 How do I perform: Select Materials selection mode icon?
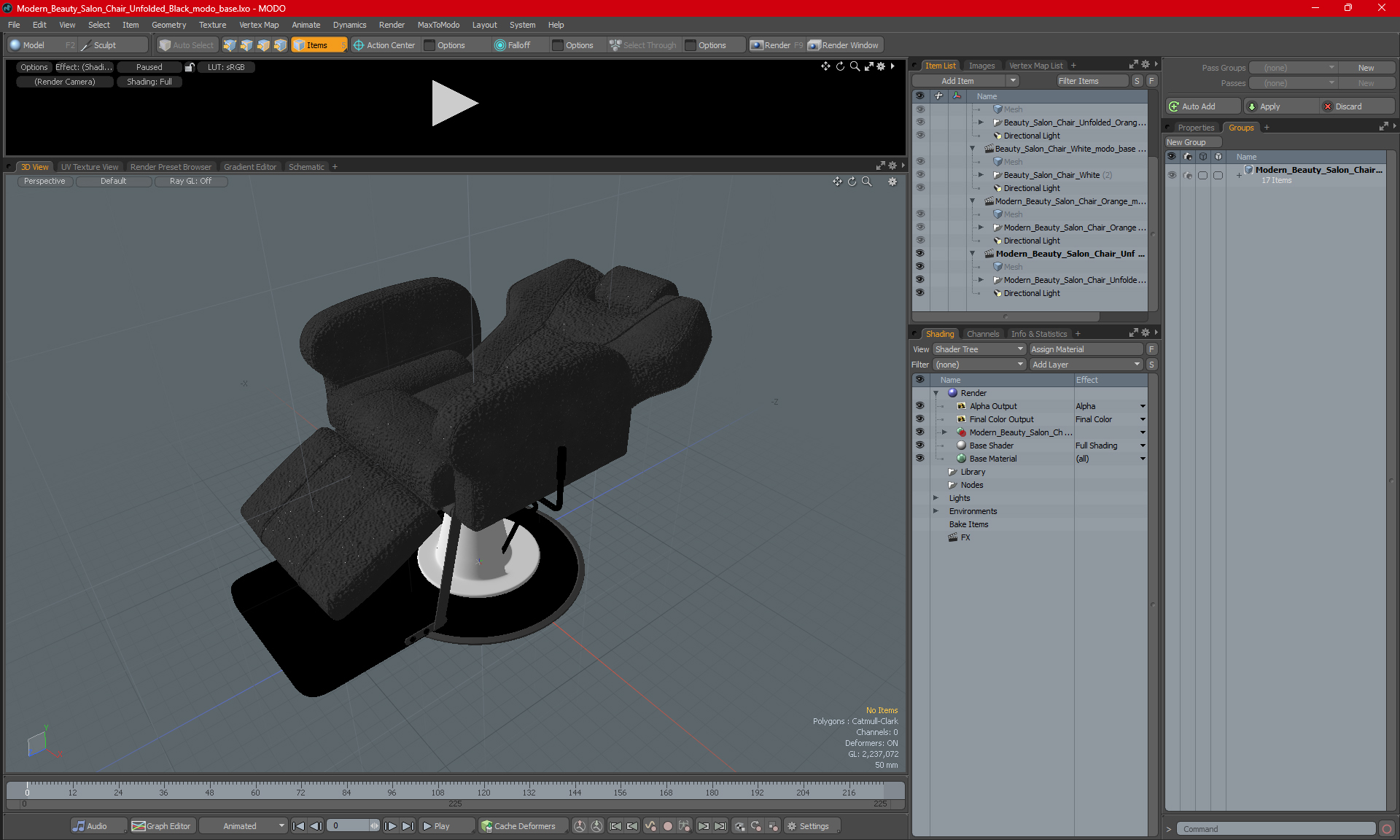tap(280, 45)
